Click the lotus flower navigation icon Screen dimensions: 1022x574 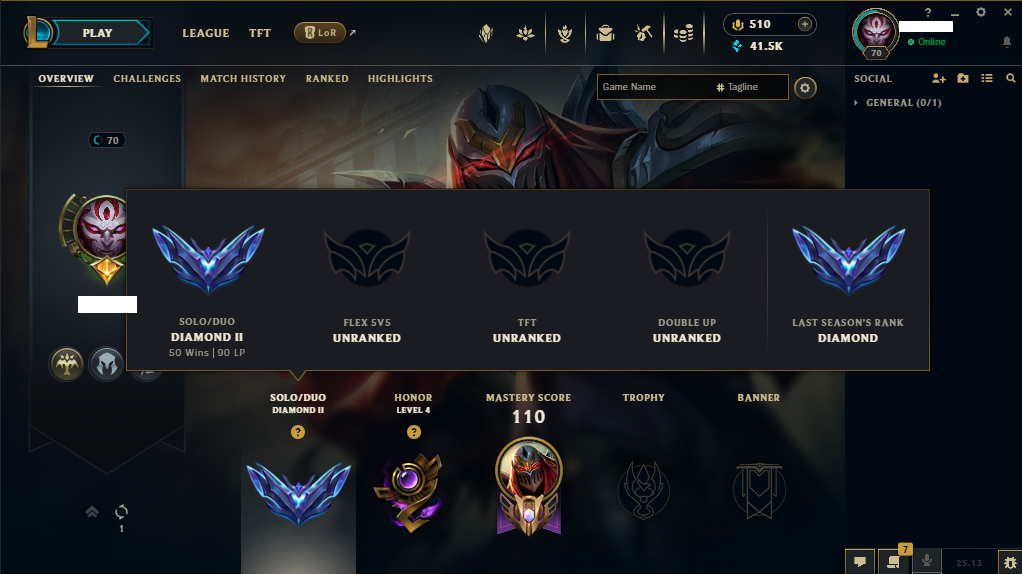point(525,33)
